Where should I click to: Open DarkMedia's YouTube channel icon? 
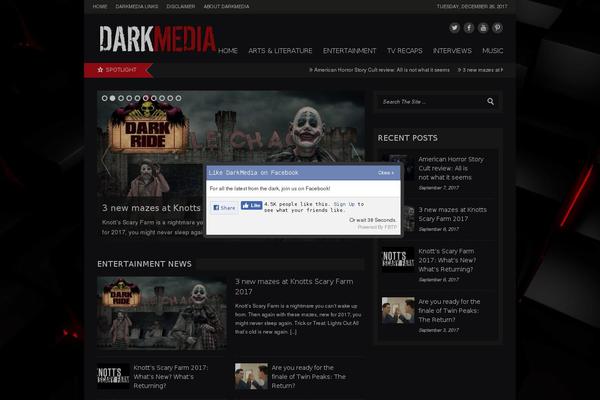pos(483,28)
